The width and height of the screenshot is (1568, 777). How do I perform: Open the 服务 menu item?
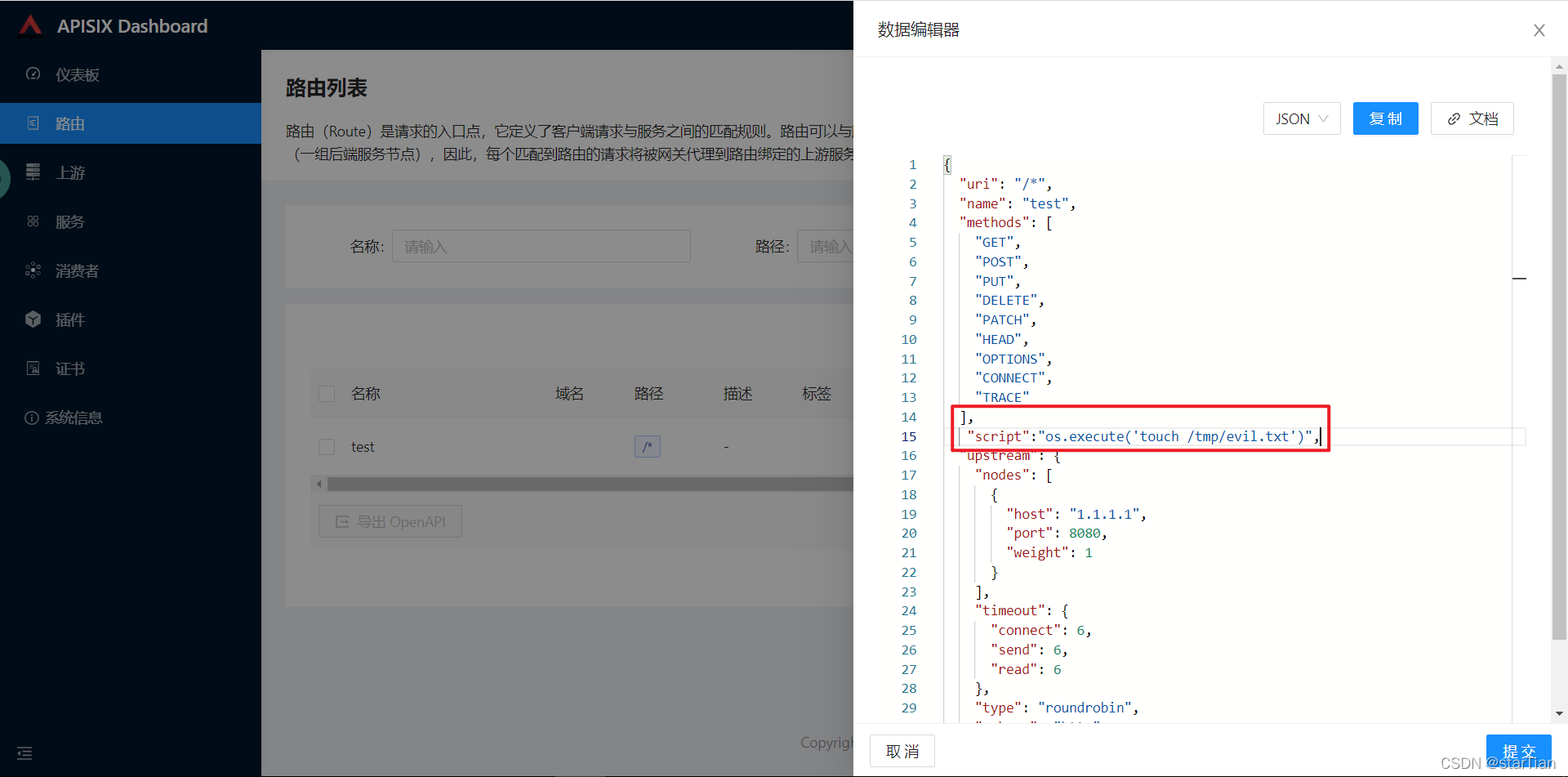(x=131, y=221)
